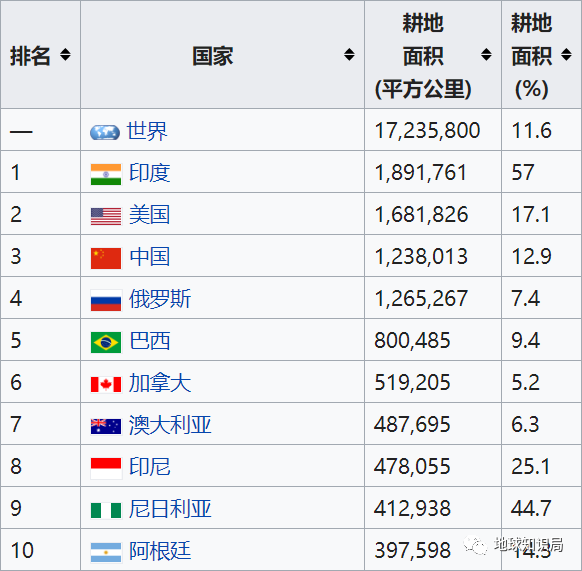Click the Australia flag icon
The height and width of the screenshot is (571, 582).
(x=106, y=426)
